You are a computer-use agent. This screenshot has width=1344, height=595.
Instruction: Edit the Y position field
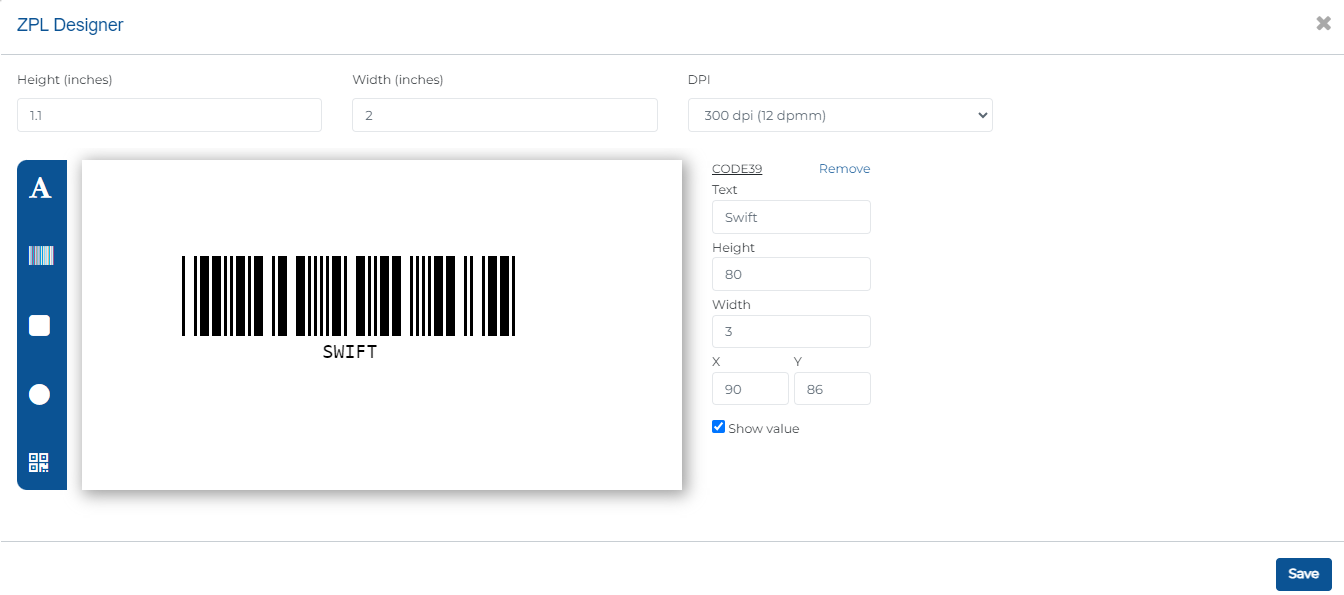point(832,389)
